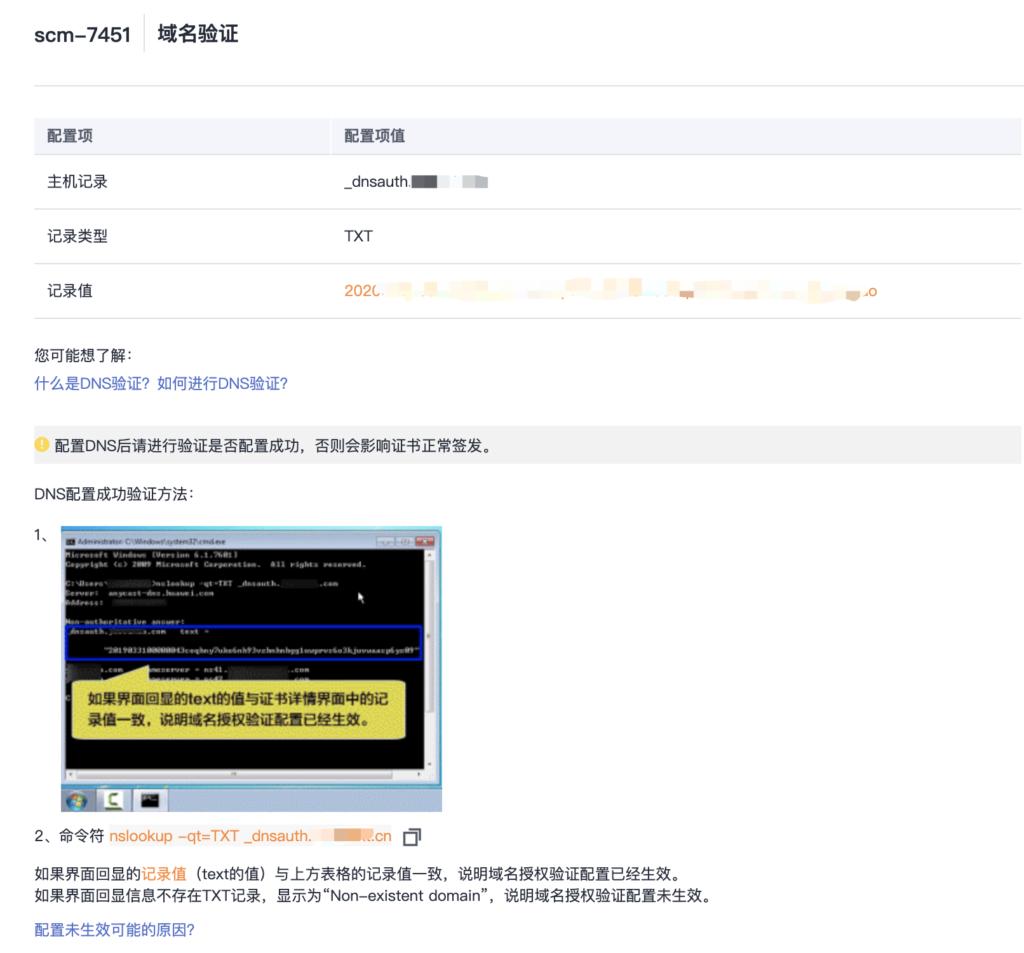Click the embedded cmd example screenshot
Image resolution: width=1024 pixels, height=953 pixels.
coord(250,665)
